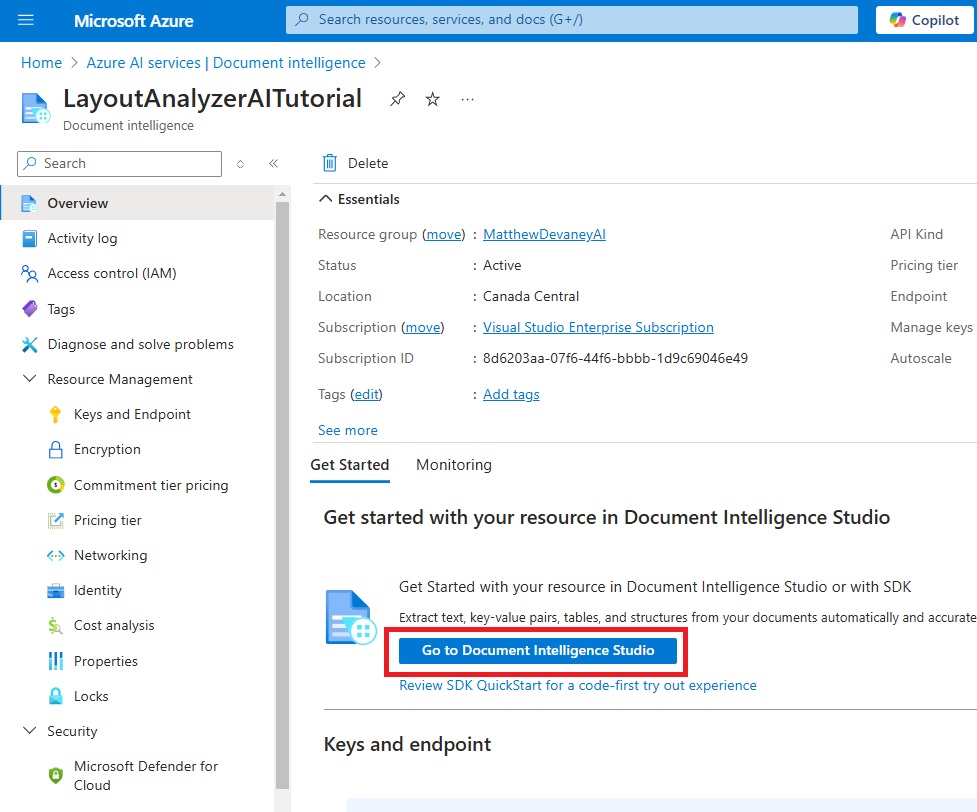This screenshot has width=977, height=812.
Task: Open the Tags icon in sidebar
Action: pos(29,309)
